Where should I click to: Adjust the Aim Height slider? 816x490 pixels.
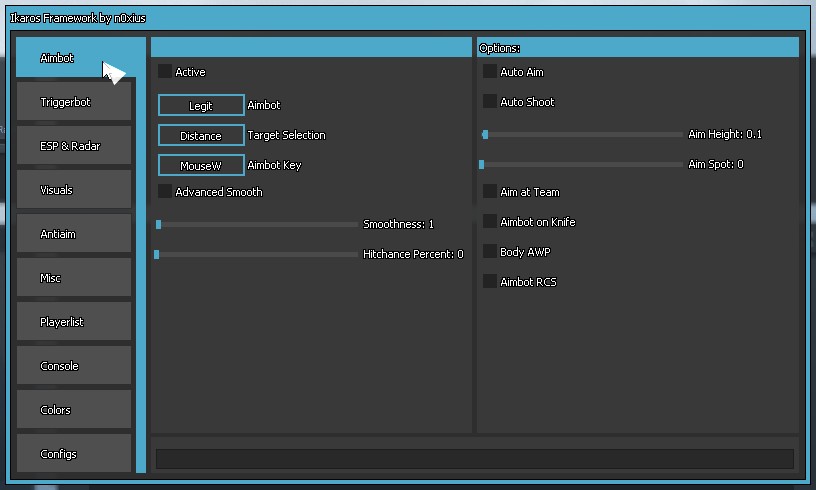(582, 134)
